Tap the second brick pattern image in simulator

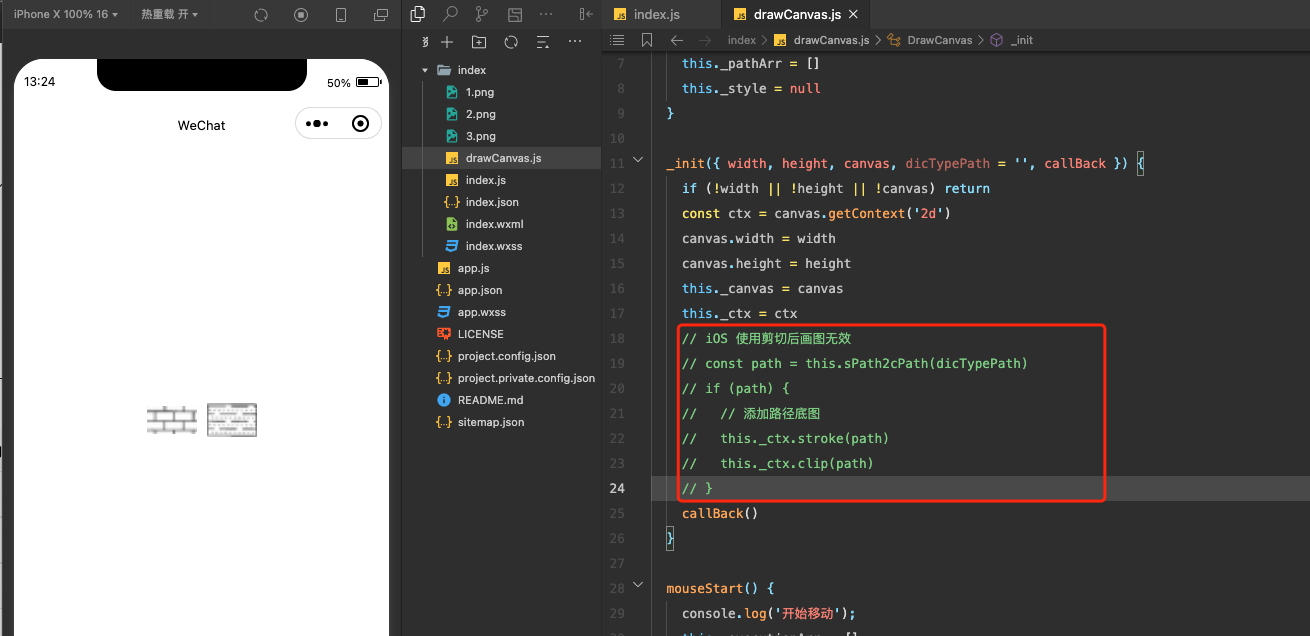(x=232, y=420)
